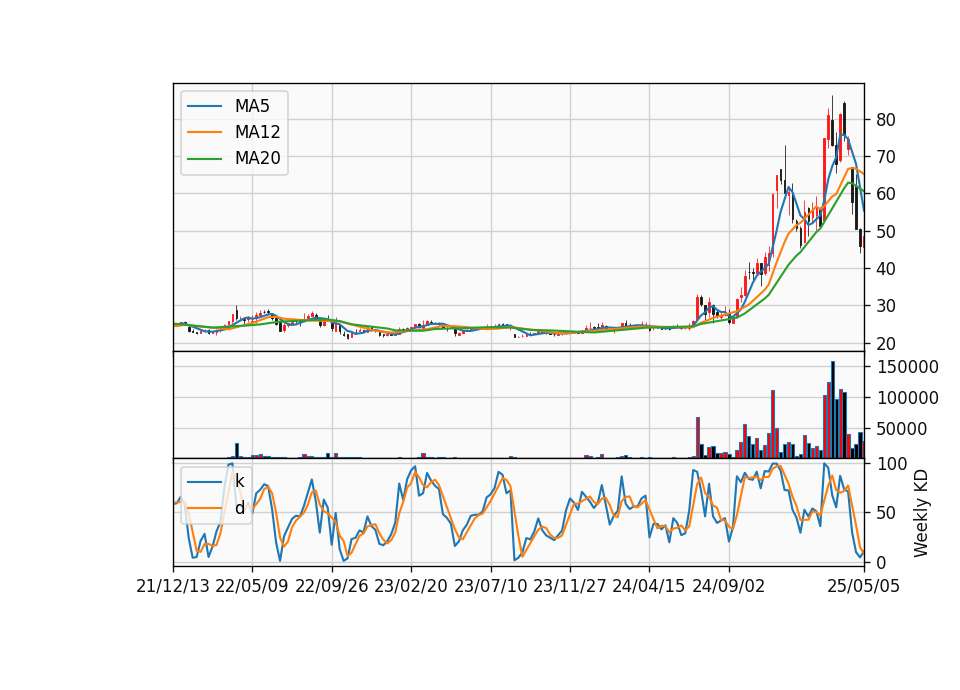Click the date label 23/07/10
The height and width of the screenshot is (690, 960).
click(490, 586)
